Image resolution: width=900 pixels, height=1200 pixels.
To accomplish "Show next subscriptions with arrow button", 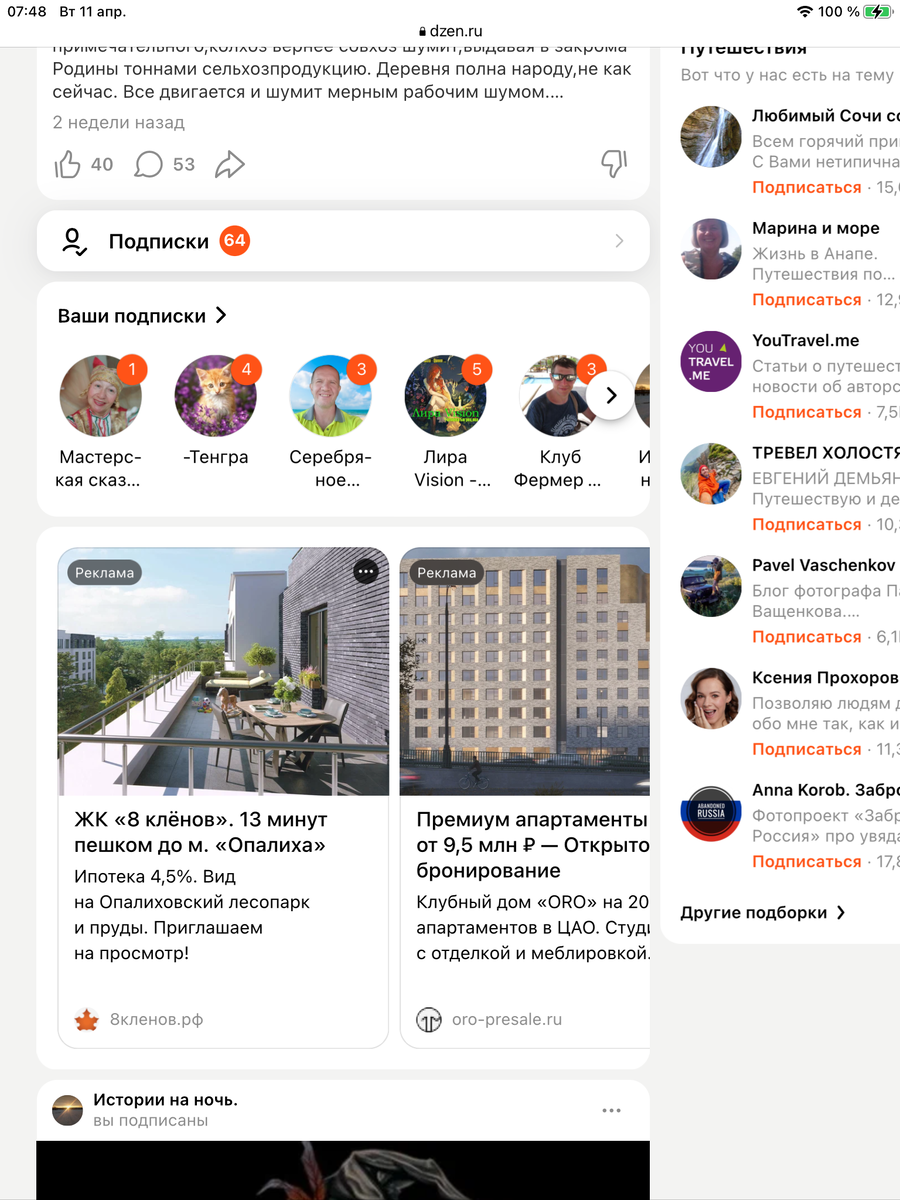I will [x=612, y=396].
